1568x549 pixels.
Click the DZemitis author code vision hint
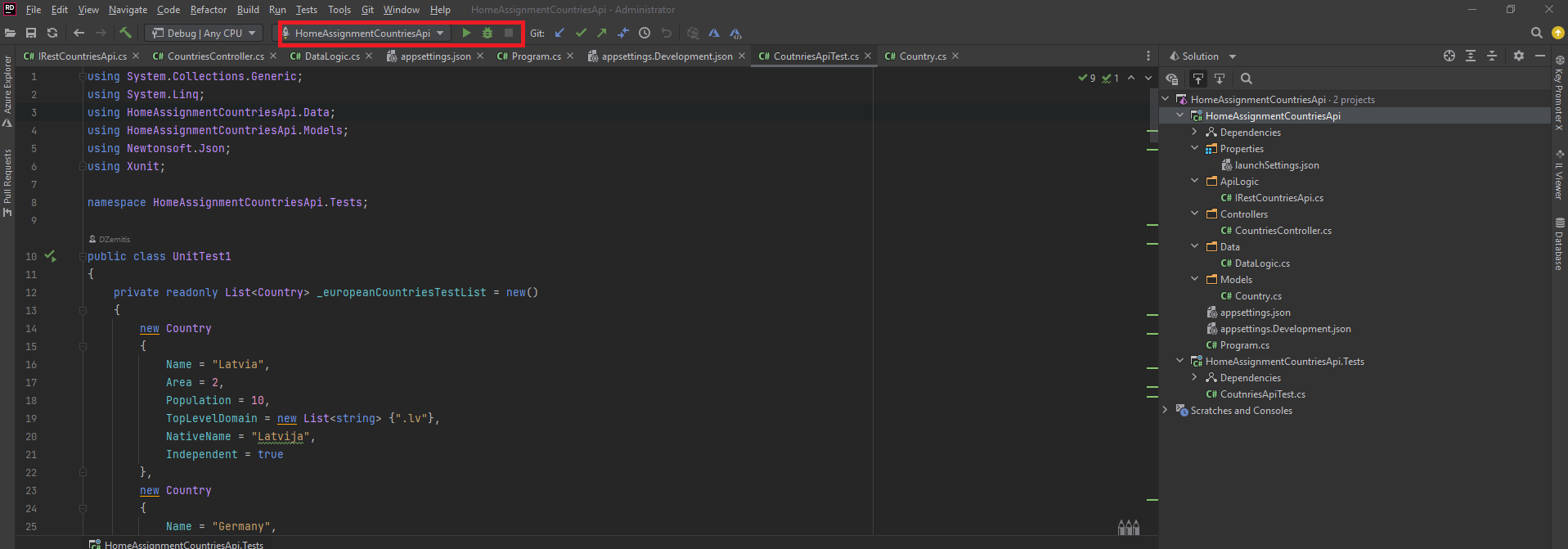click(x=109, y=239)
